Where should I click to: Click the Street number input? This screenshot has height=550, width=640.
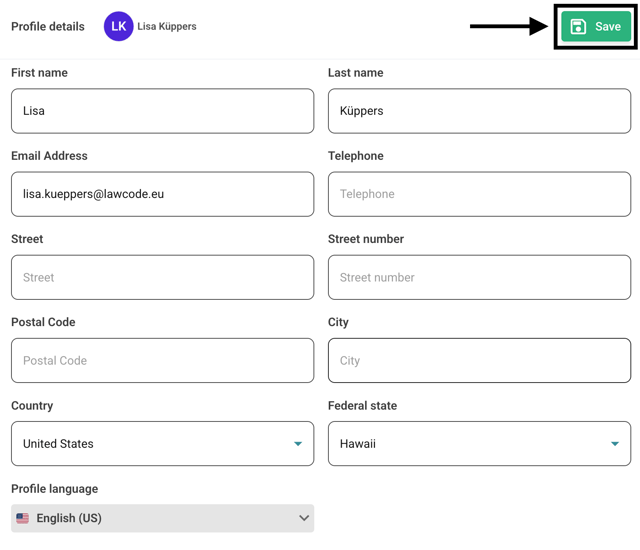coord(479,277)
